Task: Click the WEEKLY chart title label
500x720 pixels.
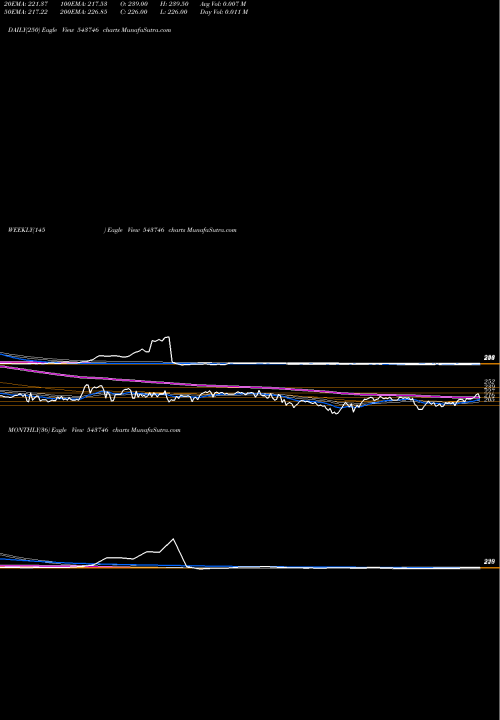Action: [122, 230]
